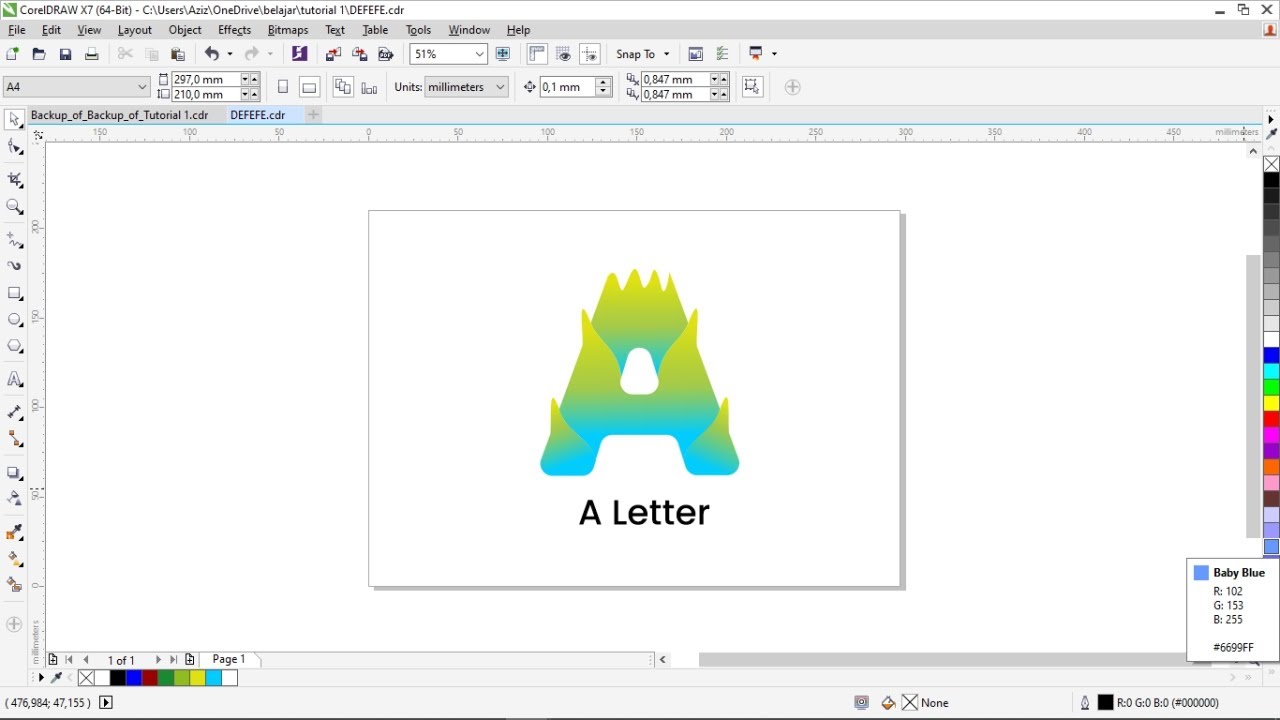This screenshot has height=720, width=1280.
Task: Click the Print icon
Action: 91,54
